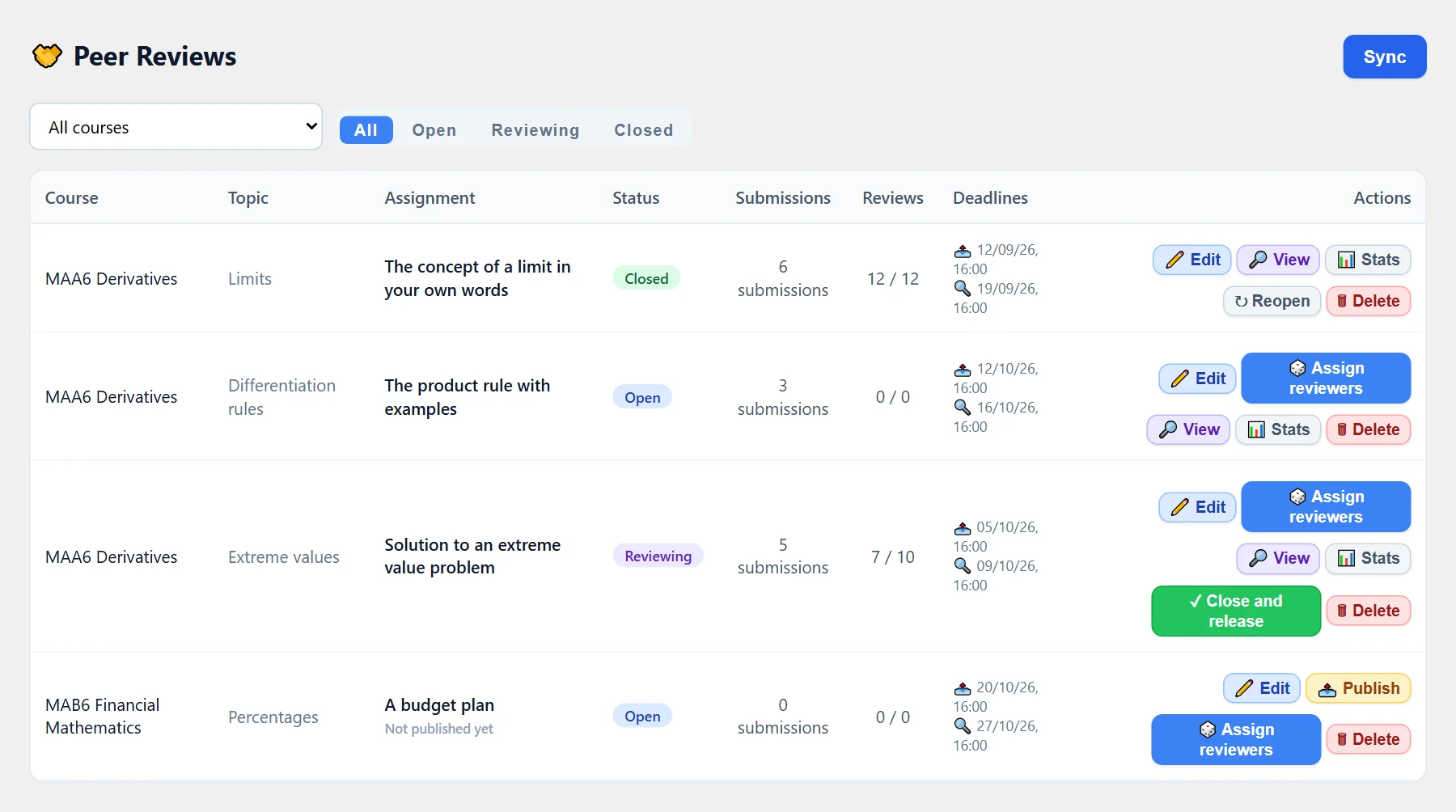This screenshot has width=1456, height=812.
Task: Click the Reviewing status badge
Action: click(658, 556)
